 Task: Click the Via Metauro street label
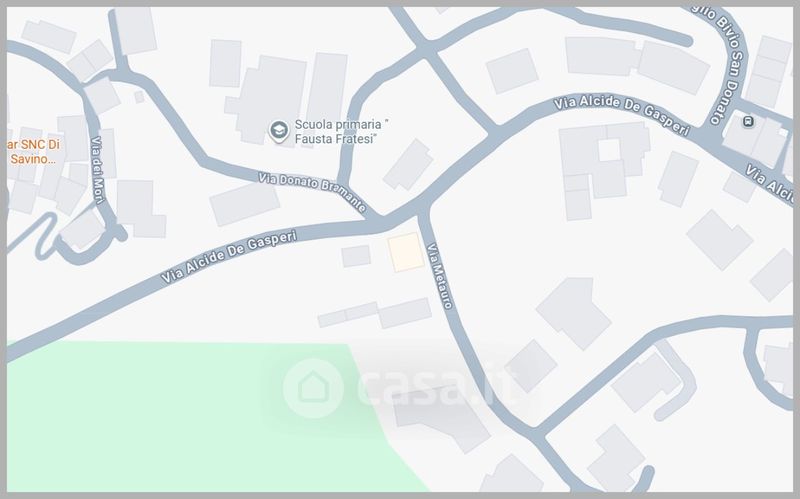tap(439, 276)
